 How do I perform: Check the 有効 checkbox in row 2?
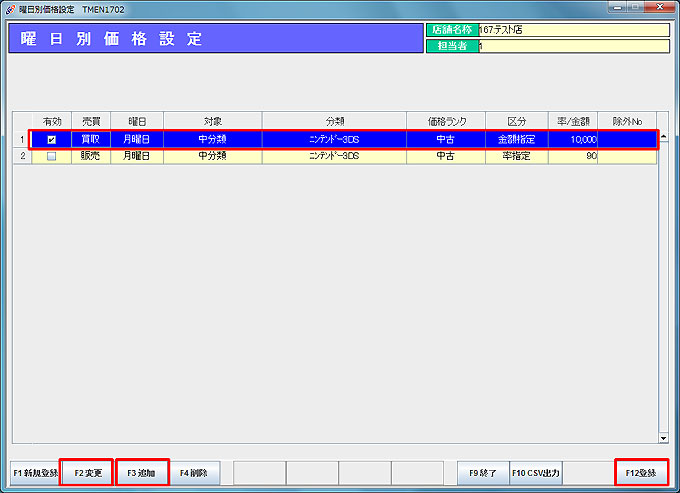(52, 157)
